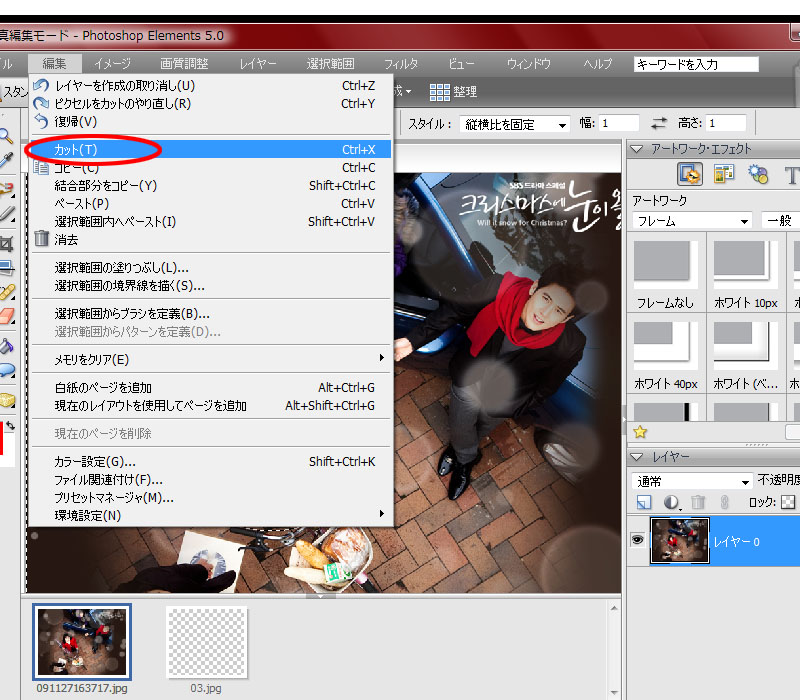Choose 選択範囲からブラシを定義(B)... entry

[211, 313]
